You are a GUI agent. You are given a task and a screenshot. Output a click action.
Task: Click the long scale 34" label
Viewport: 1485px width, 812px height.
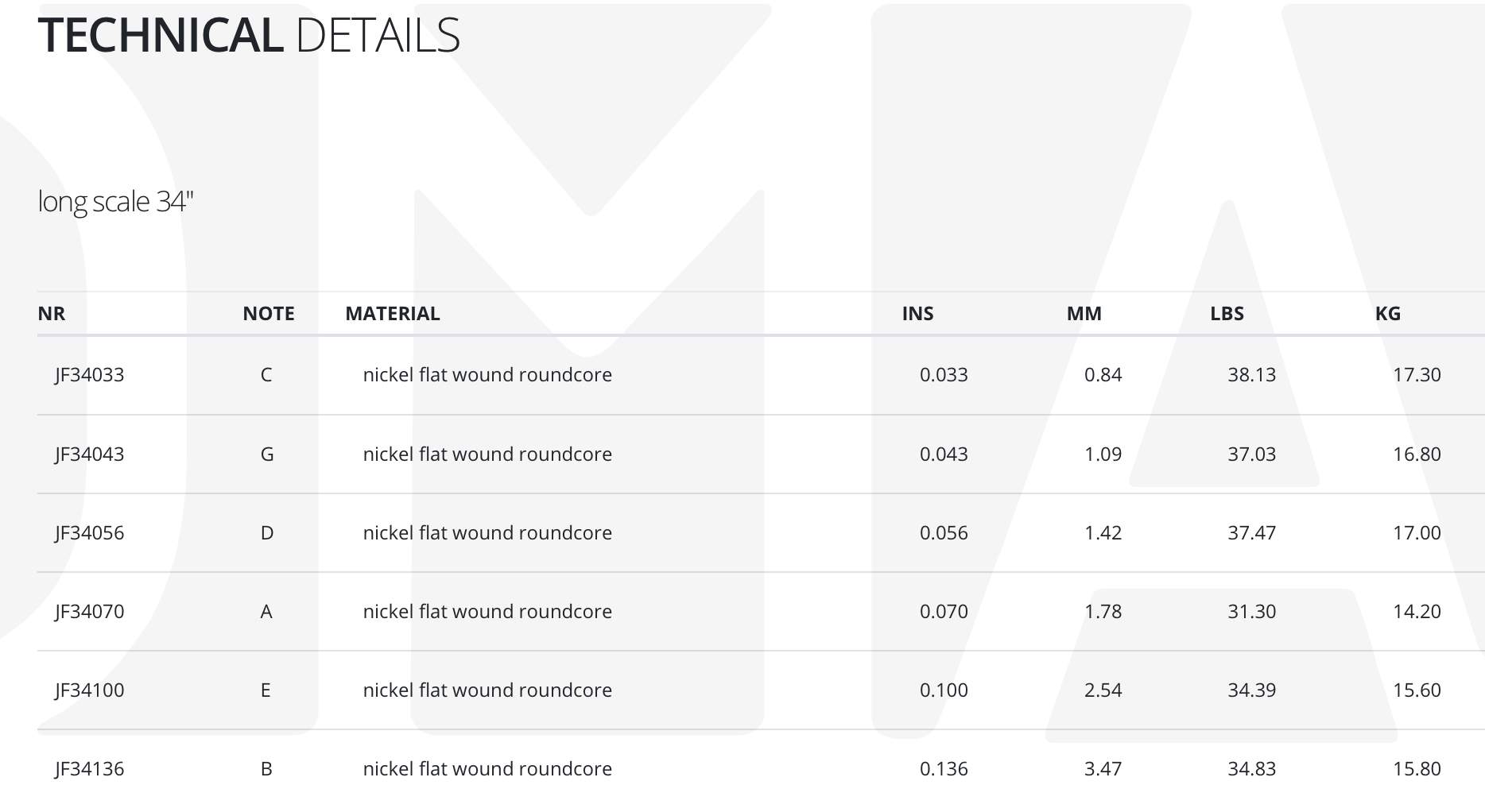[116, 202]
